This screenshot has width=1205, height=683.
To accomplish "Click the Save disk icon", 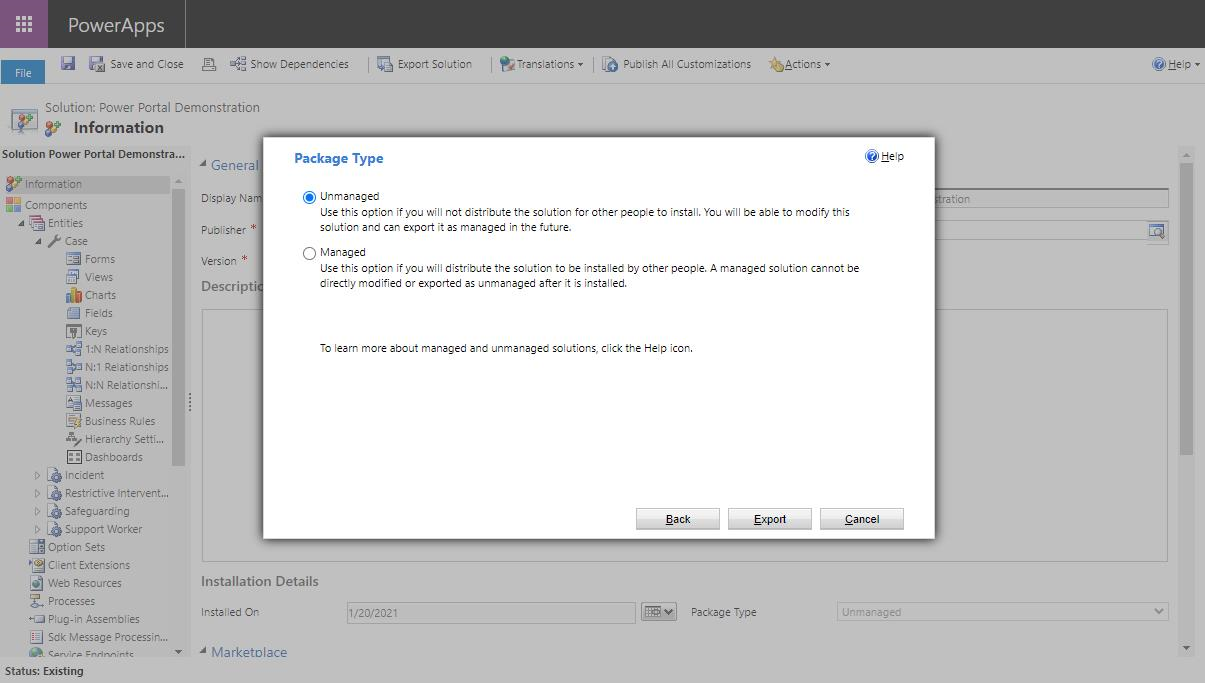I will (x=68, y=63).
